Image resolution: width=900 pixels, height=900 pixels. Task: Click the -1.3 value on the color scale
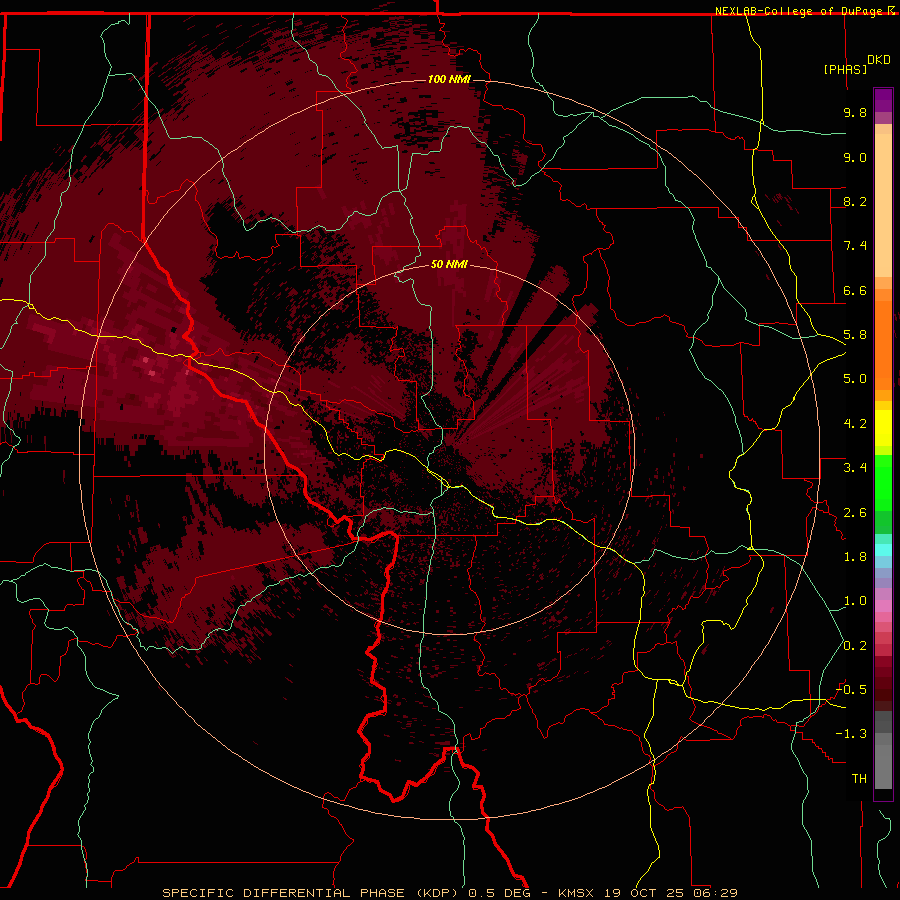(851, 734)
